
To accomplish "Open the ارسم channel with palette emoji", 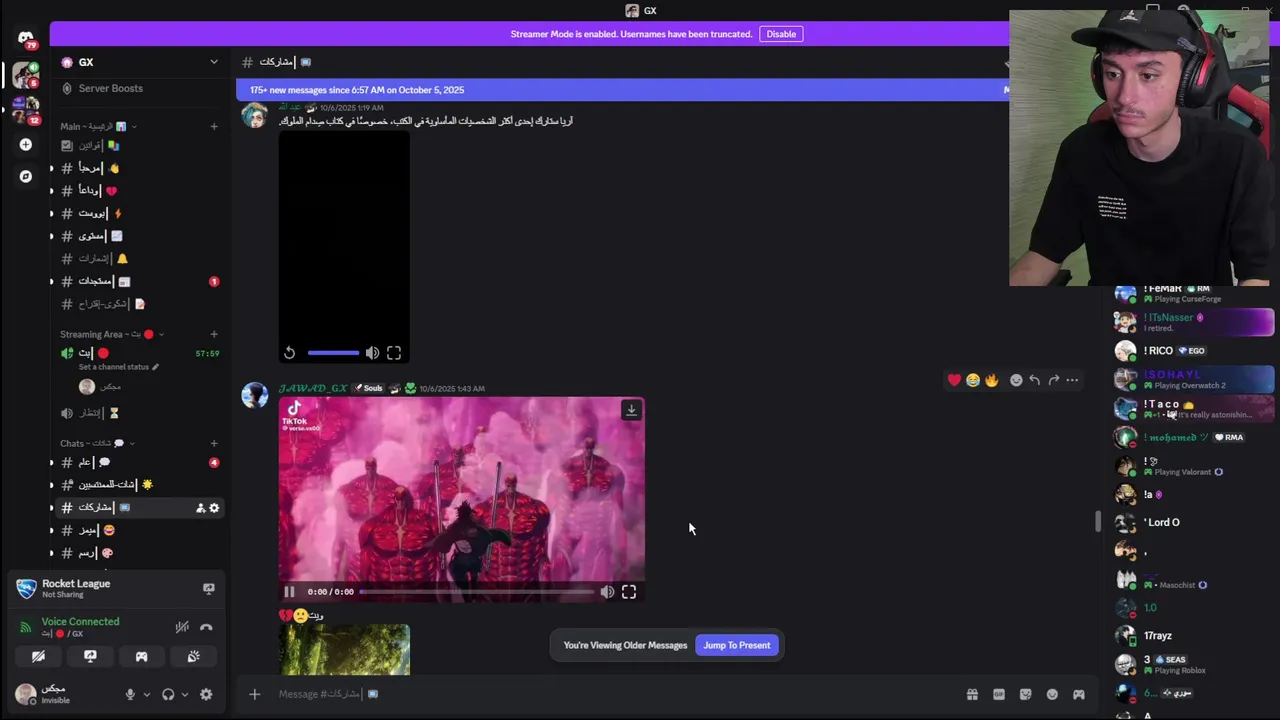I will (x=138, y=553).
